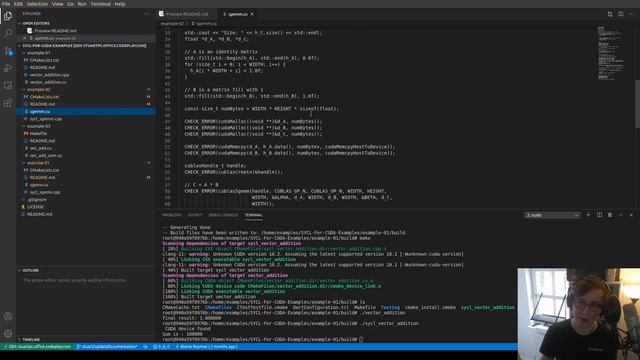Image resolution: width=640 pixels, height=360 pixels.
Task: Collapse the Outline section
Action: click(x=31, y=270)
